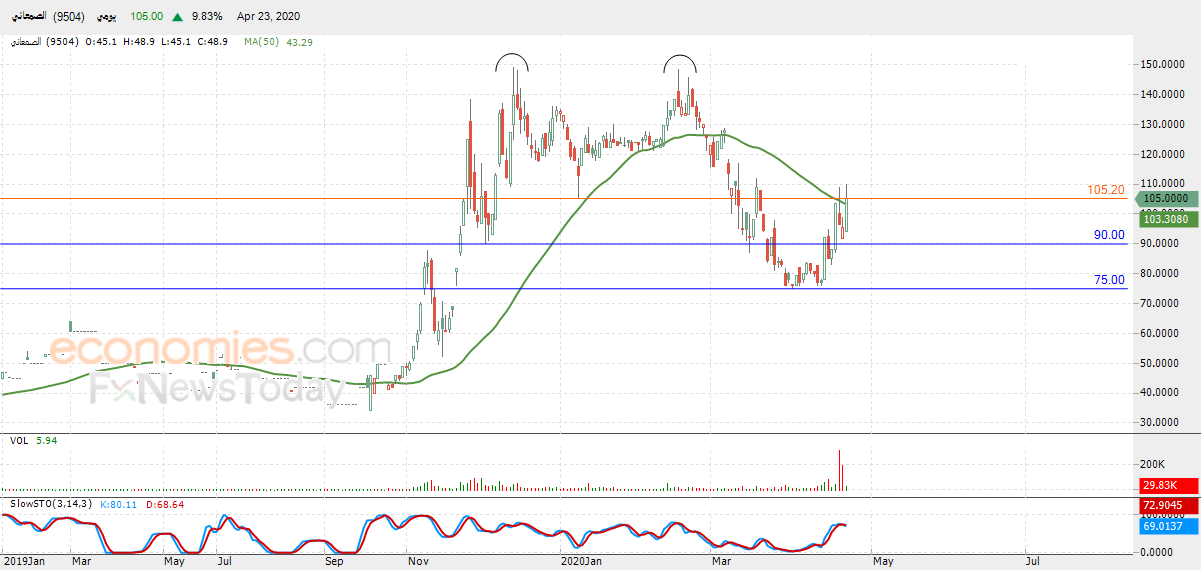Click the يومي timeframe label in header
Screen dimensions: 1201x570
point(107,17)
